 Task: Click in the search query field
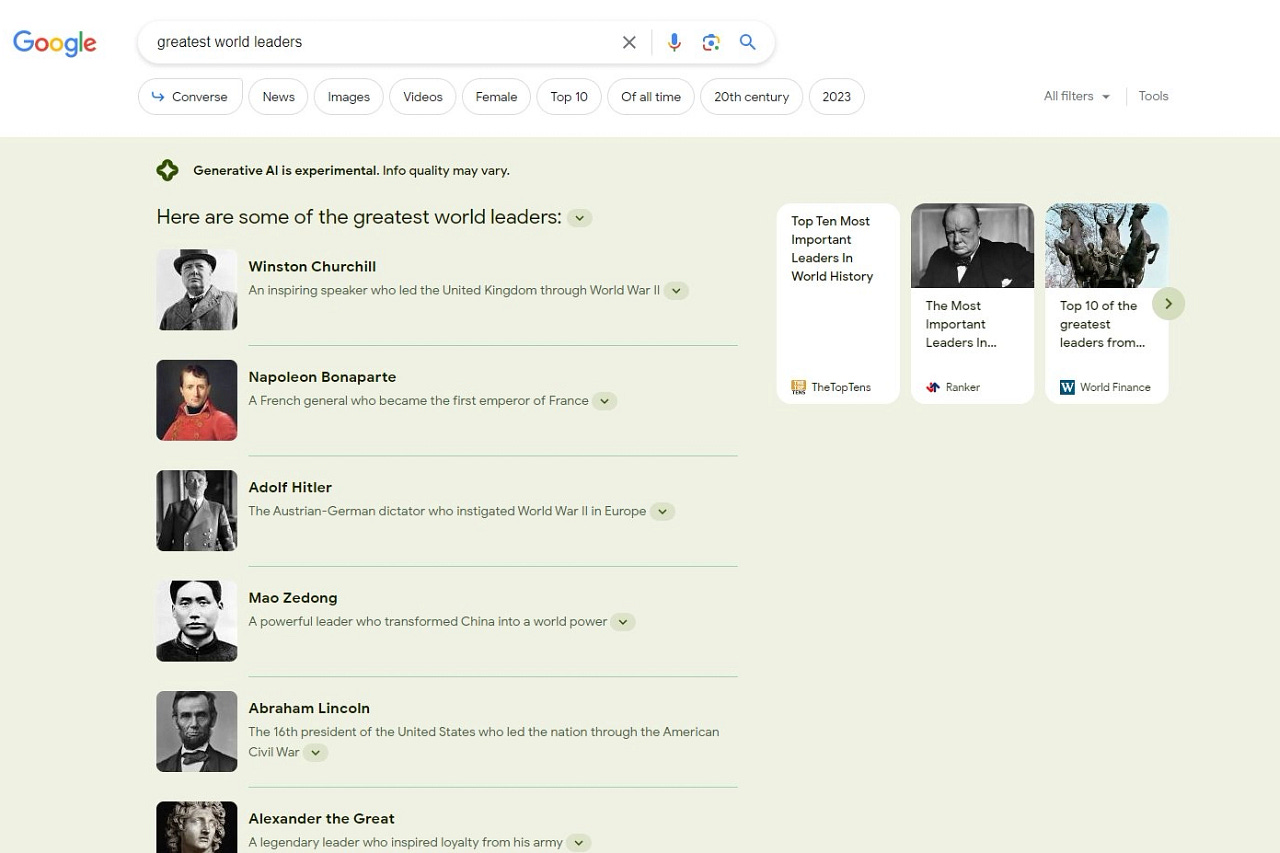tap(380, 42)
